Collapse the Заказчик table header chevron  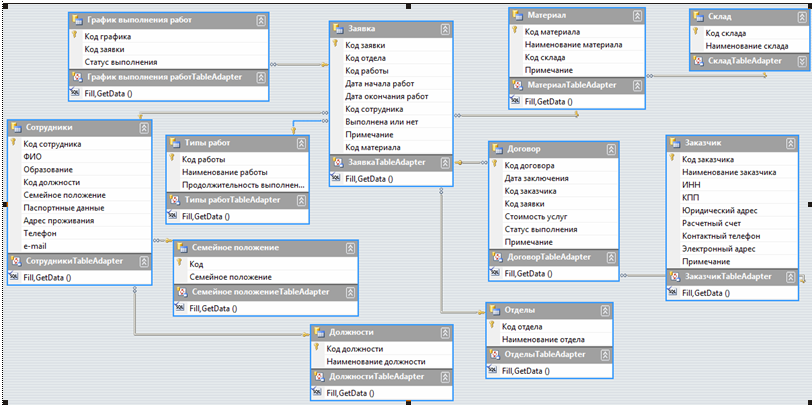point(788,143)
